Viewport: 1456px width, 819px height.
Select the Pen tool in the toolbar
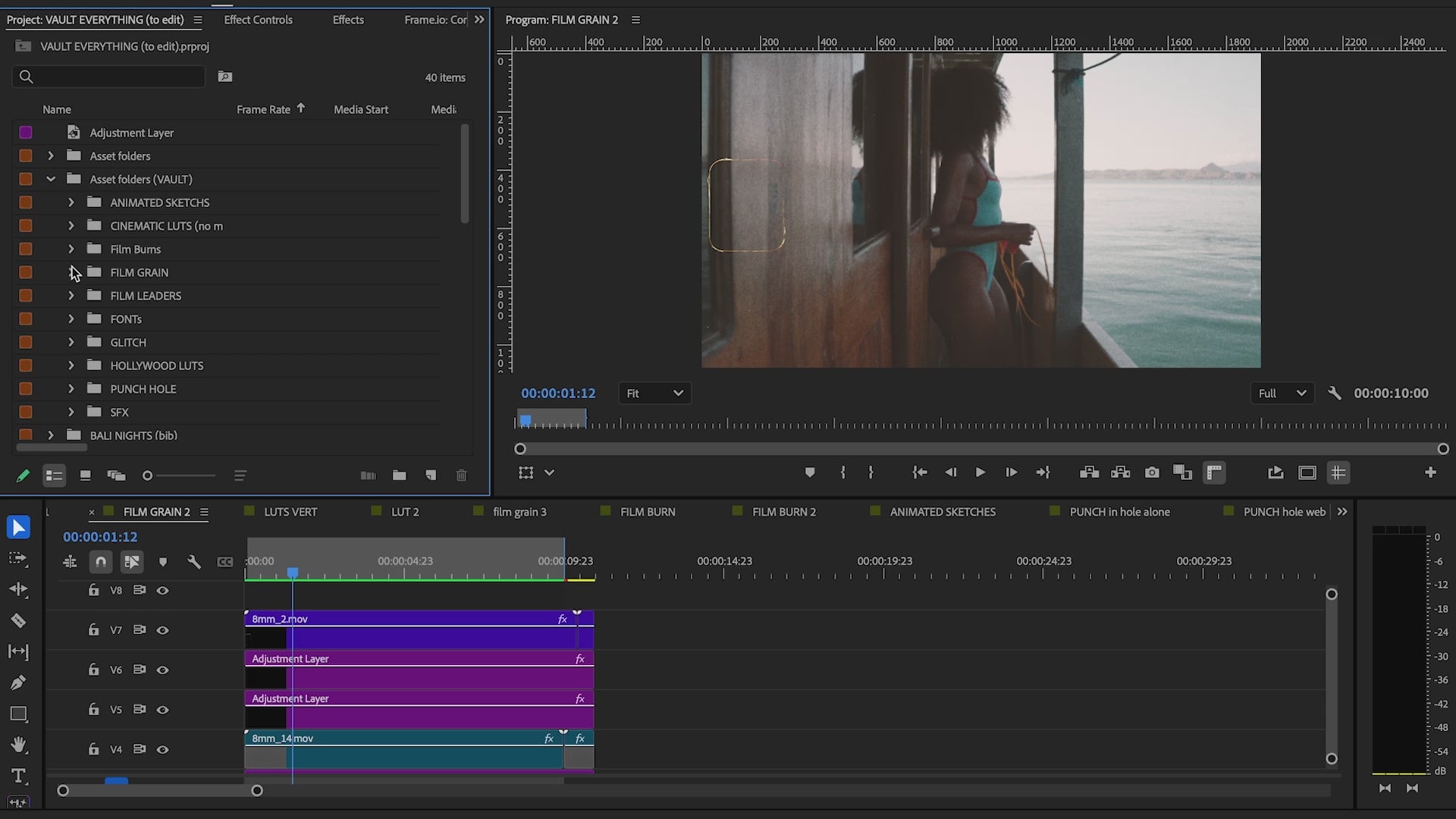click(x=18, y=682)
